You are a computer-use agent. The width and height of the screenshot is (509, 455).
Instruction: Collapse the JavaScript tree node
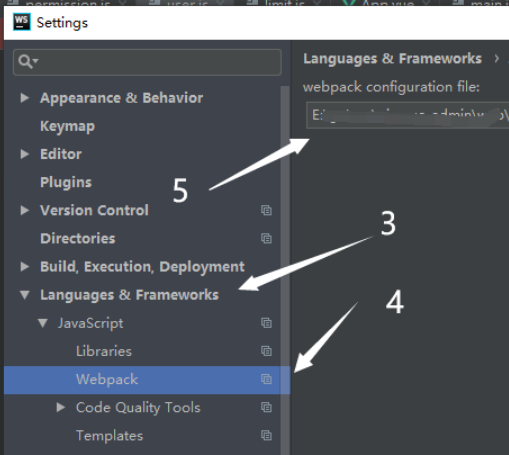43,323
